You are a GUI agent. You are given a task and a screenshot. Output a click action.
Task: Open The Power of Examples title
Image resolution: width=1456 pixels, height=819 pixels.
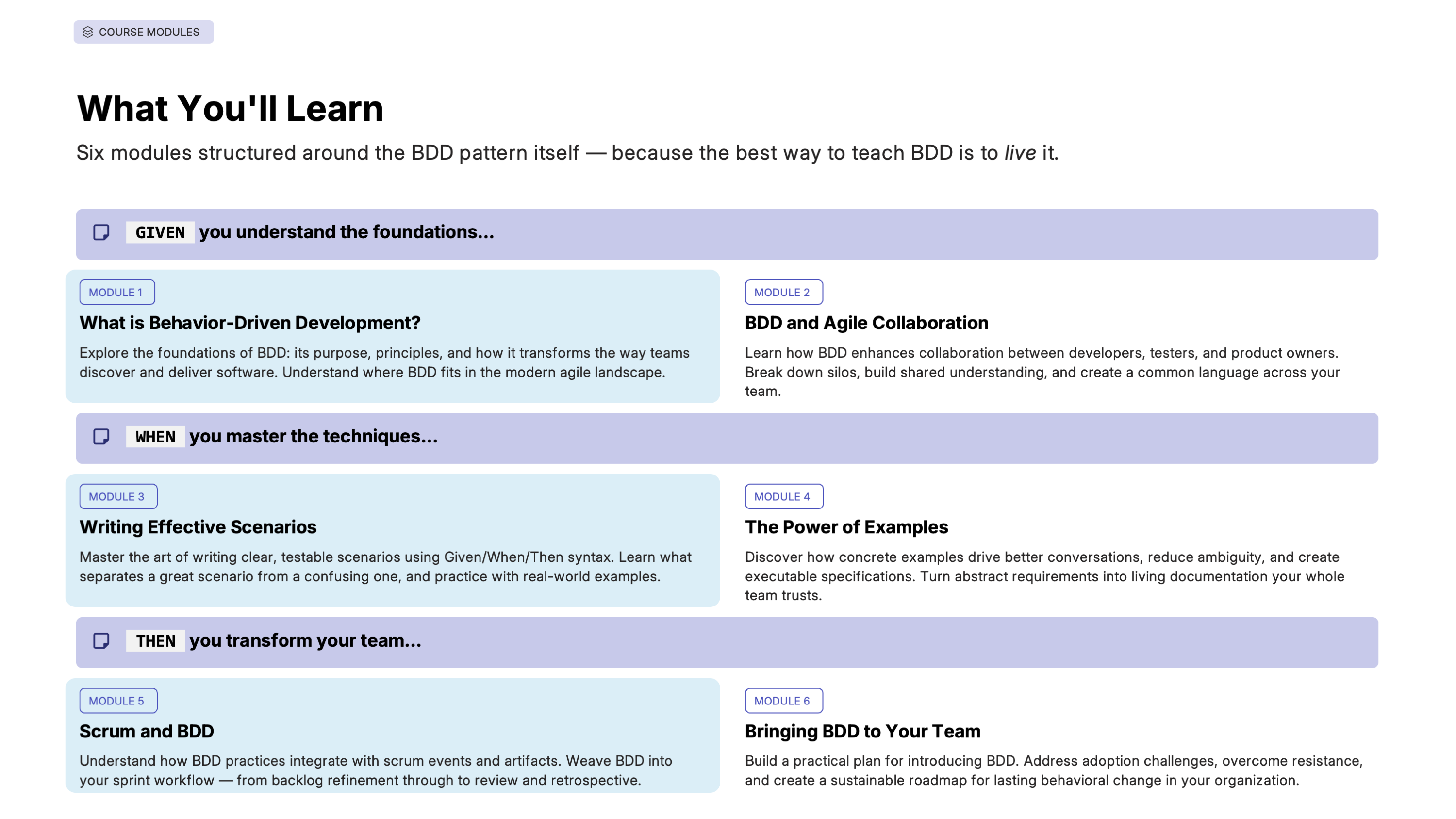coord(846,527)
